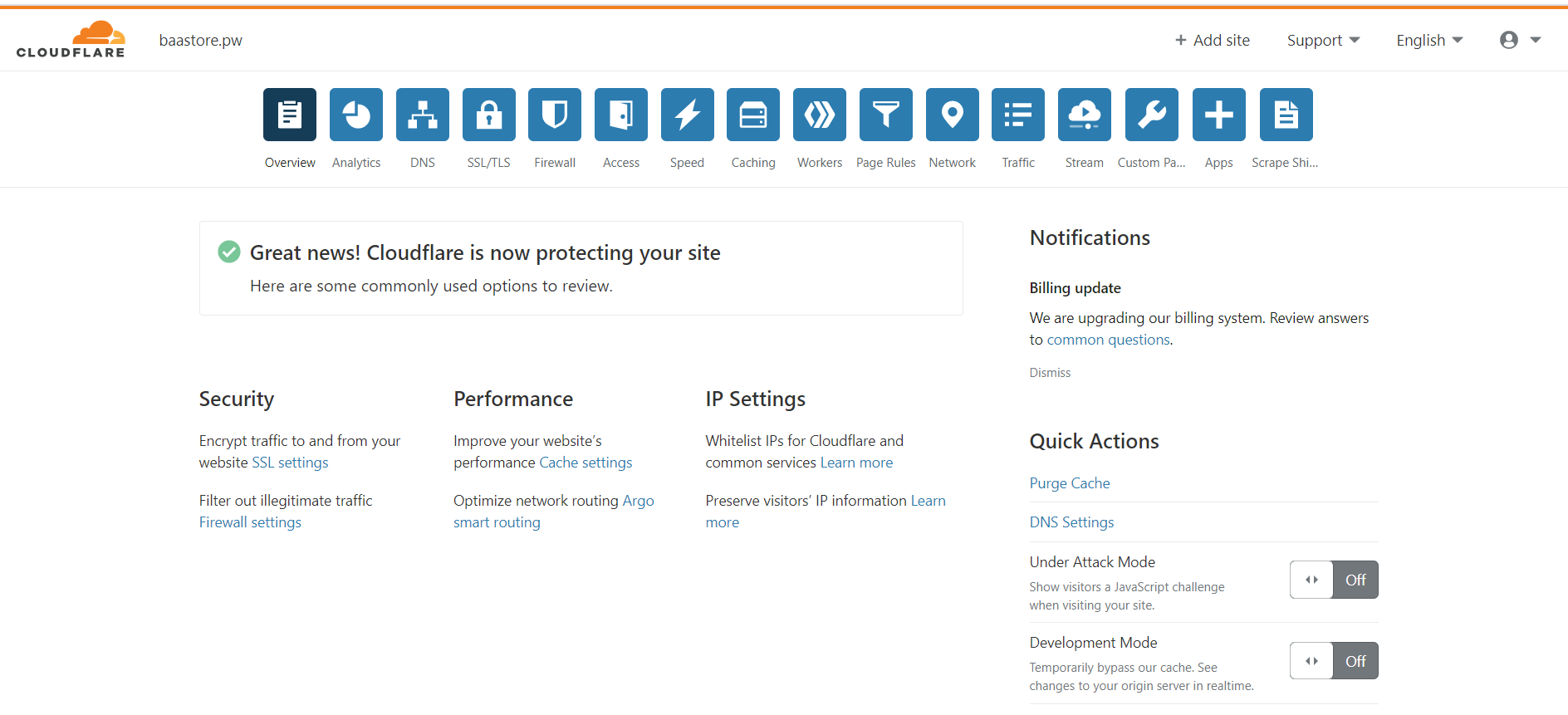Open Firewall settings link
1568x715 pixels.
click(250, 522)
